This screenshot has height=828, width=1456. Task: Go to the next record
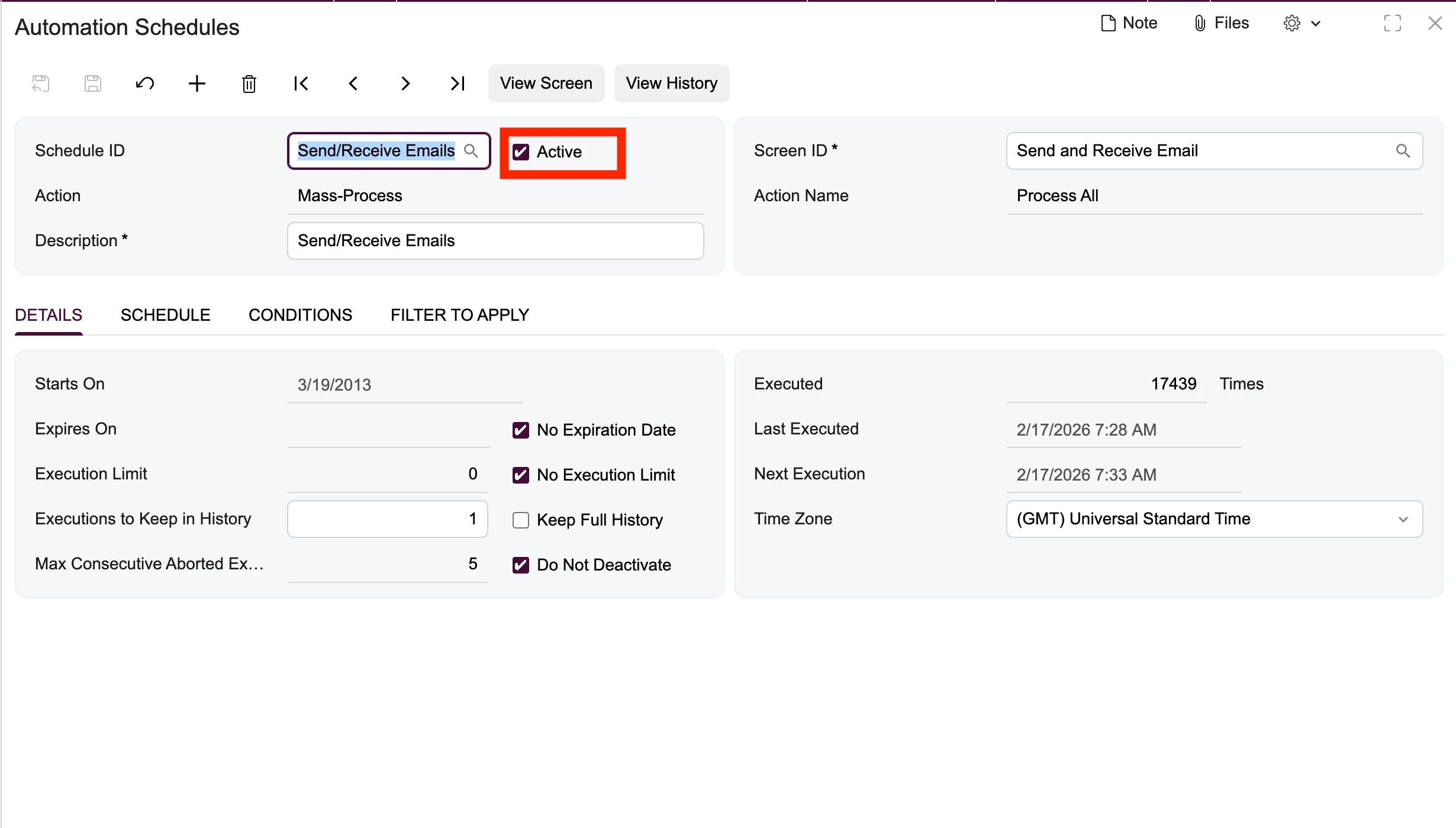pos(405,83)
